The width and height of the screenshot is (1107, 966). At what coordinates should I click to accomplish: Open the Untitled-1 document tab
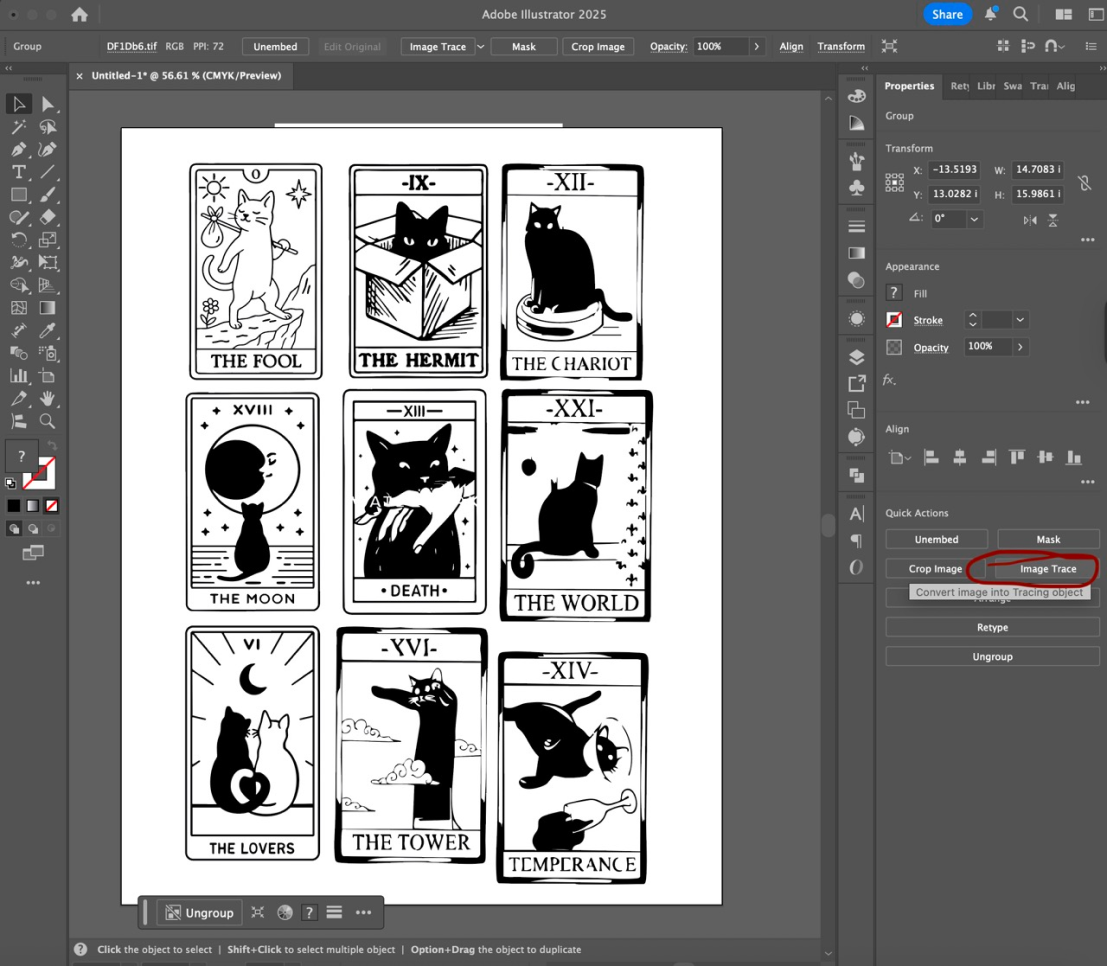click(x=186, y=76)
